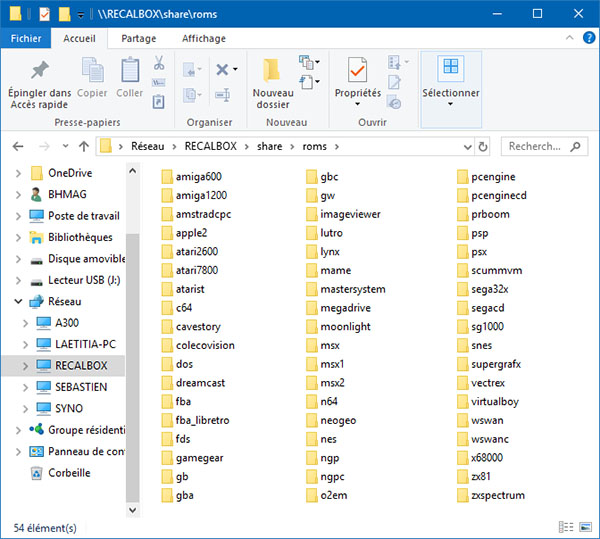
Task: Click RECALBOX in the address breadcrumb
Action: click(210, 146)
